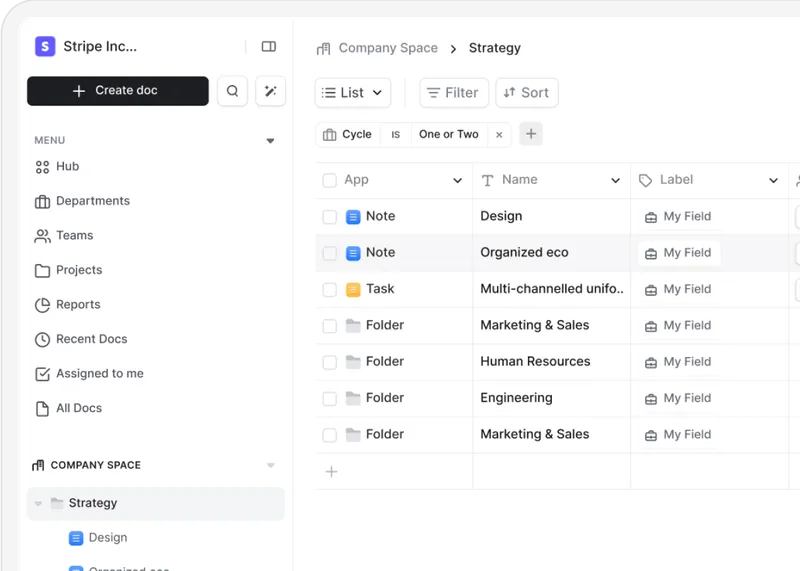
Task: Open the Multi-channelled unifo.. task name
Action: point(552,289)
